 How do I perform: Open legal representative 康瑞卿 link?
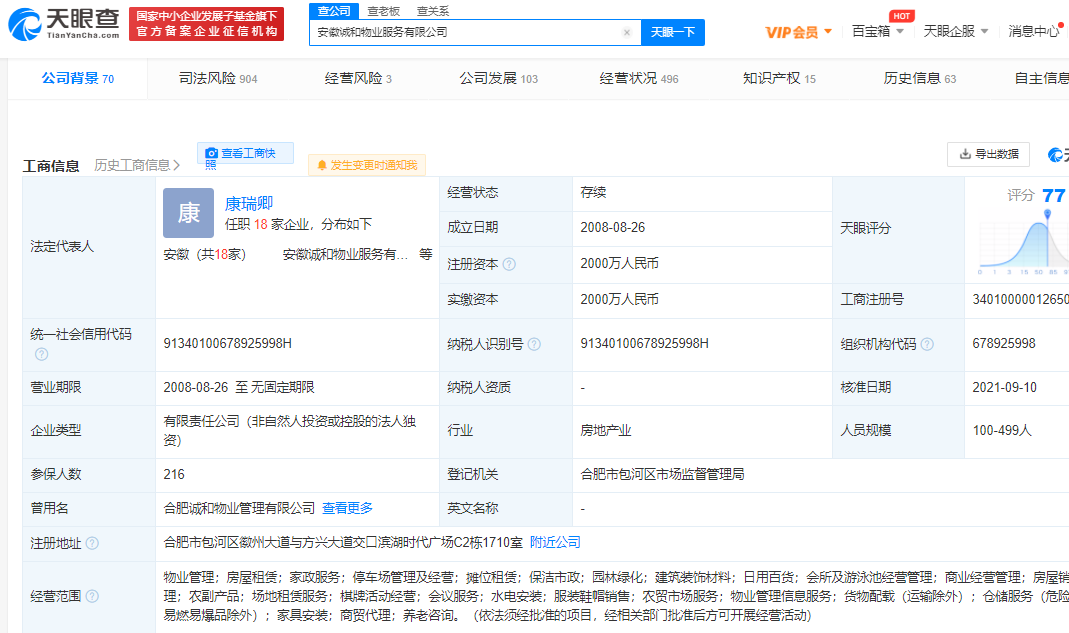[249, 203]
